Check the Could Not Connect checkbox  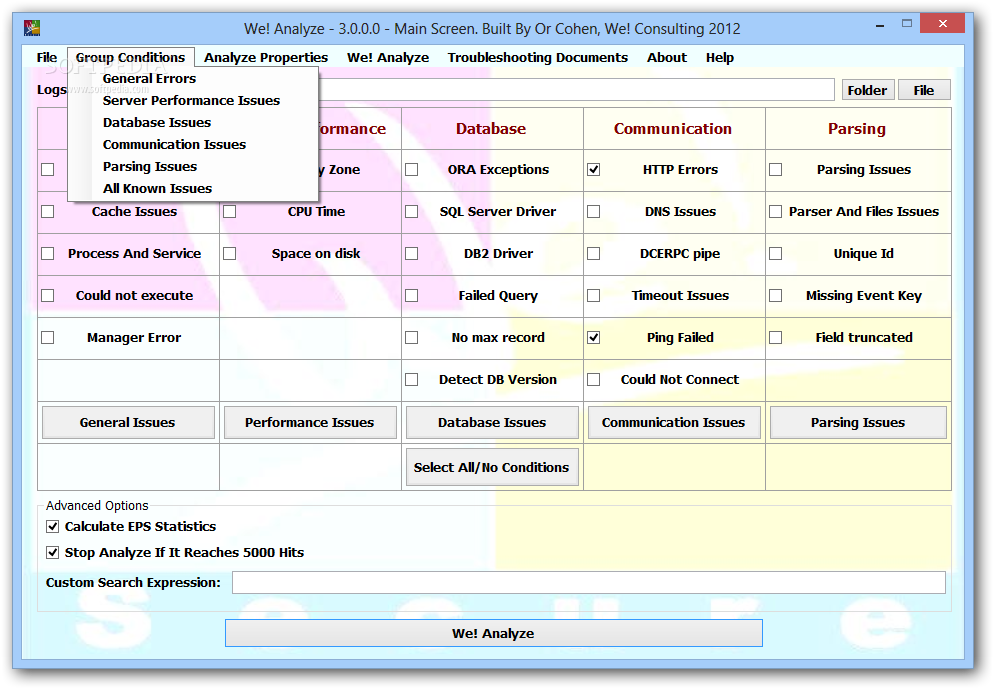(593, 380)
